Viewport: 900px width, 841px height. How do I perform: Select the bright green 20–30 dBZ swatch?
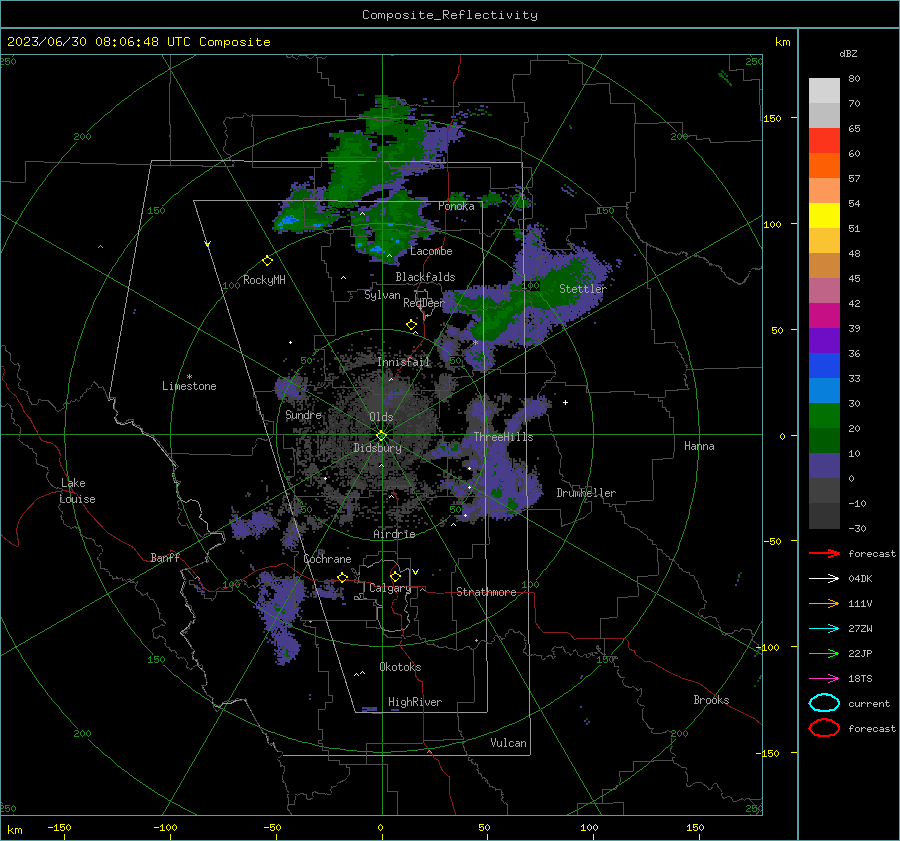[x=824, y=416]
